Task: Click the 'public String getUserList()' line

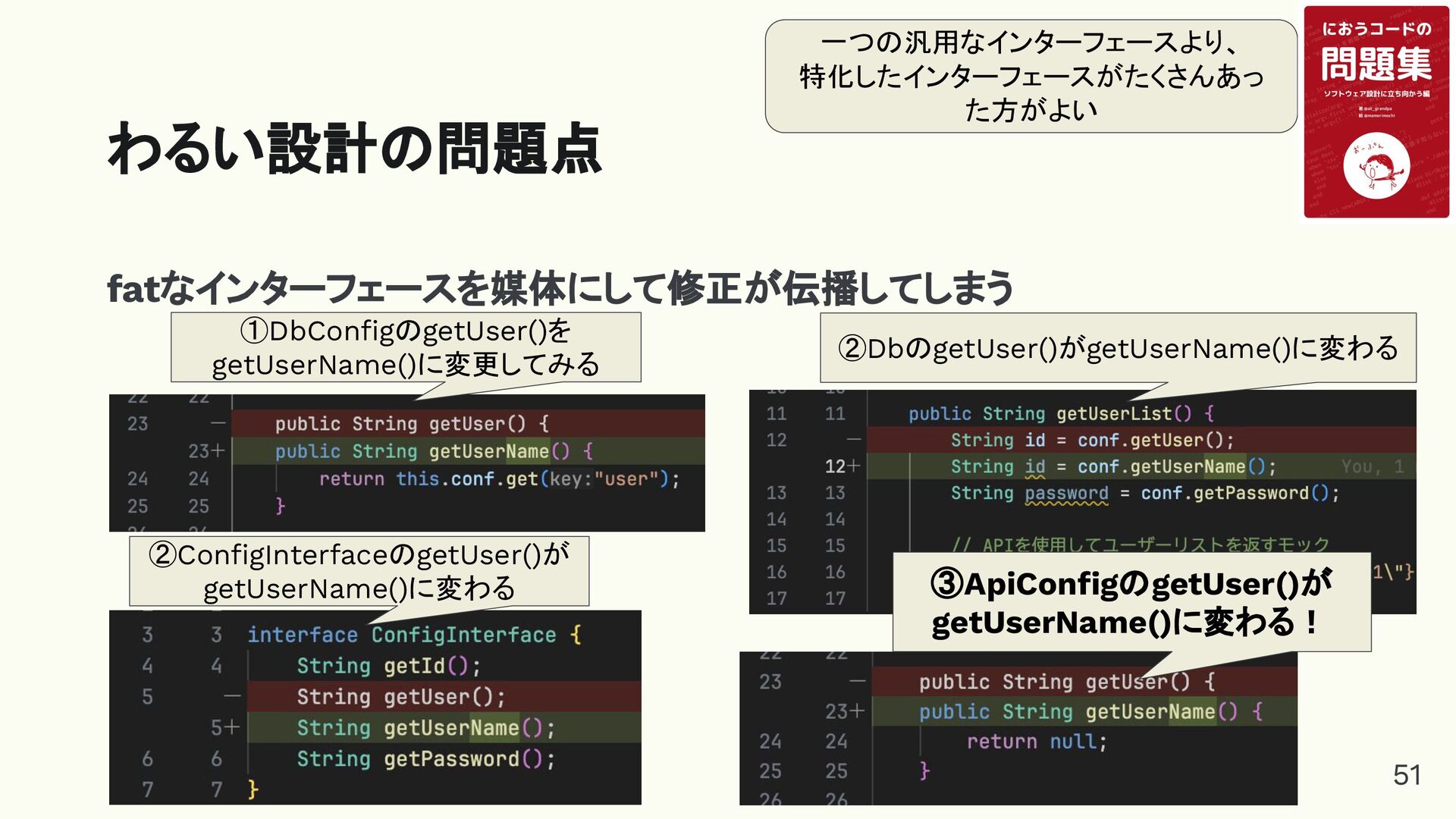Action: click(x=1060, y=413)
